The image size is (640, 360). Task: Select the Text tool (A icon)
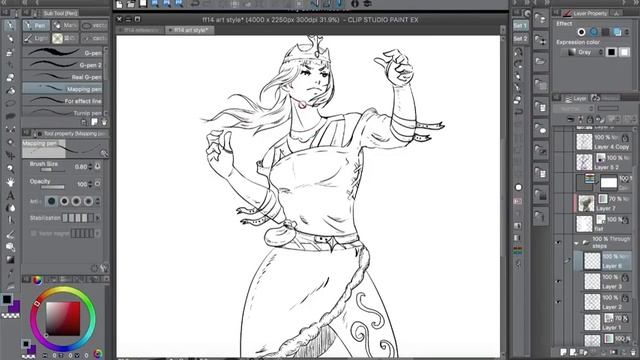click(x=11, y=195)
